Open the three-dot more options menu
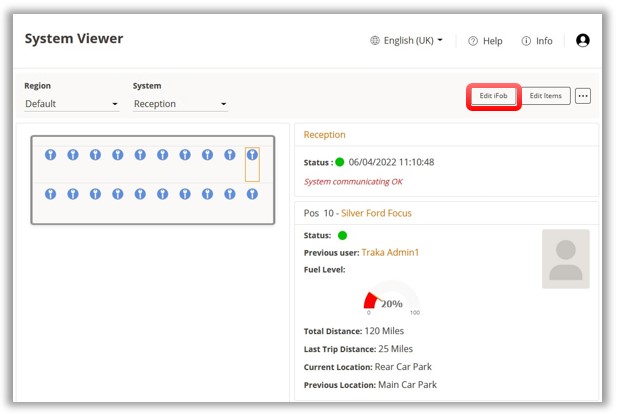This screenshot has height=414, width=617. point(583,96)
